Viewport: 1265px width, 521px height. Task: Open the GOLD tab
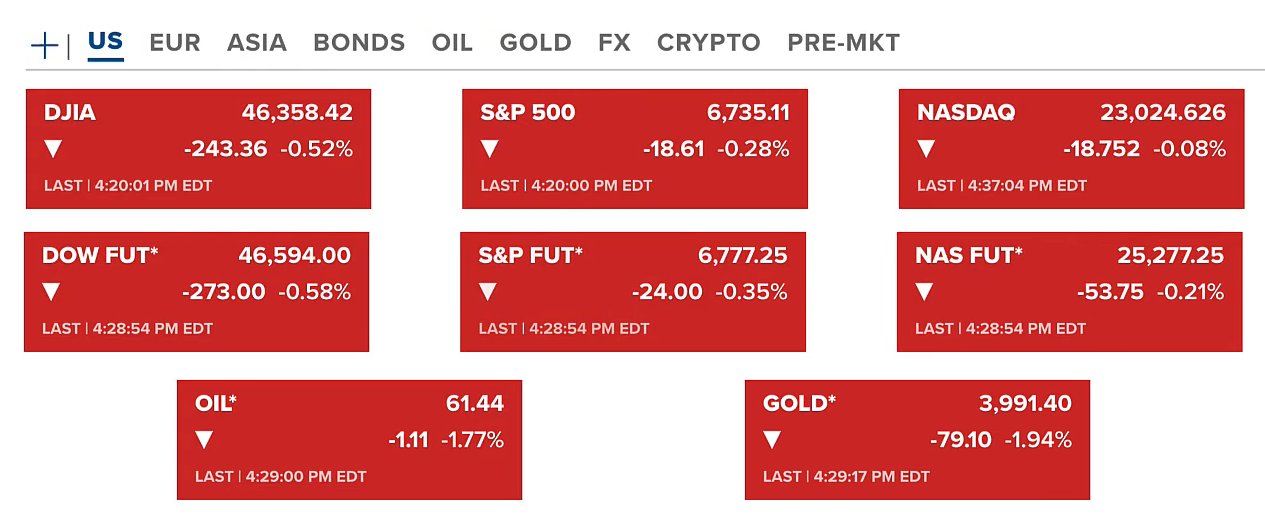(536, 43)
